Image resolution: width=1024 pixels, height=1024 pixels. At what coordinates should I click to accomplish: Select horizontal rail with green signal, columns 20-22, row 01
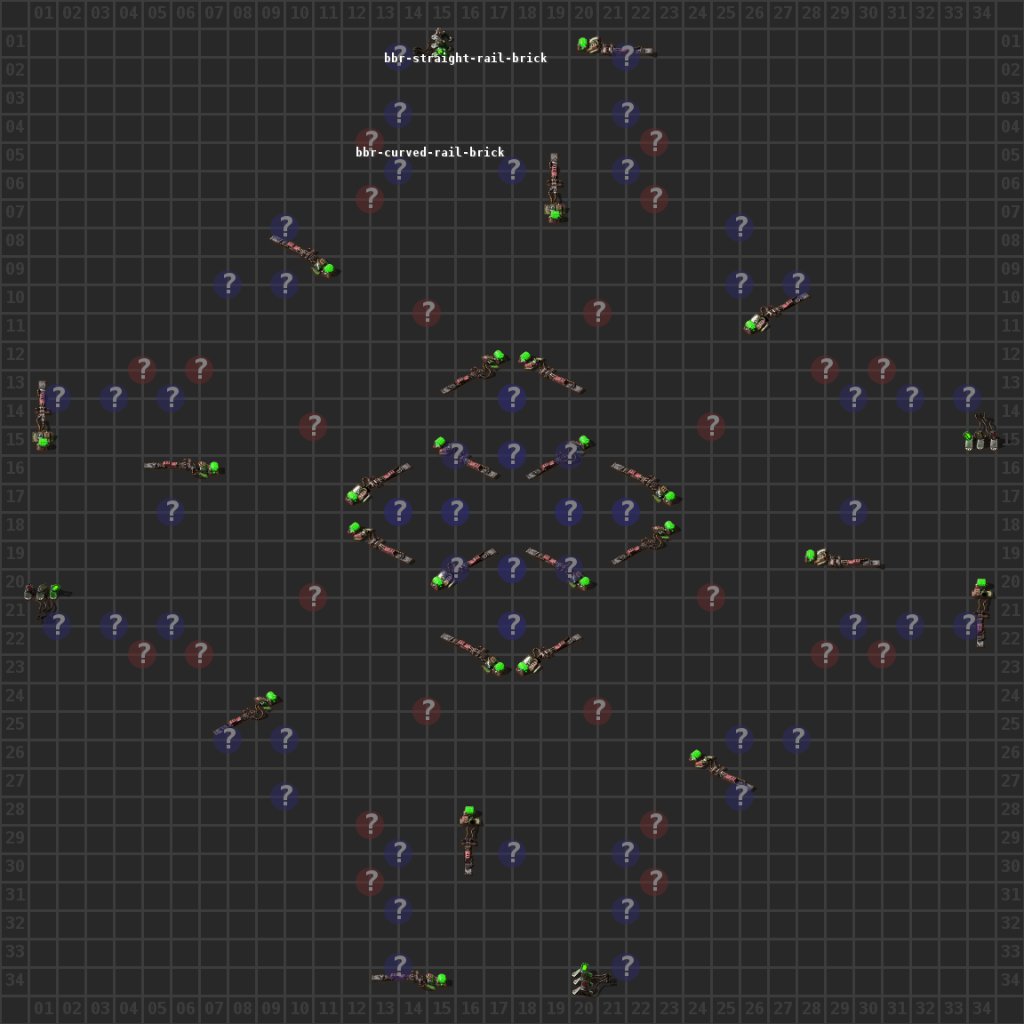(x=616, y=46)
